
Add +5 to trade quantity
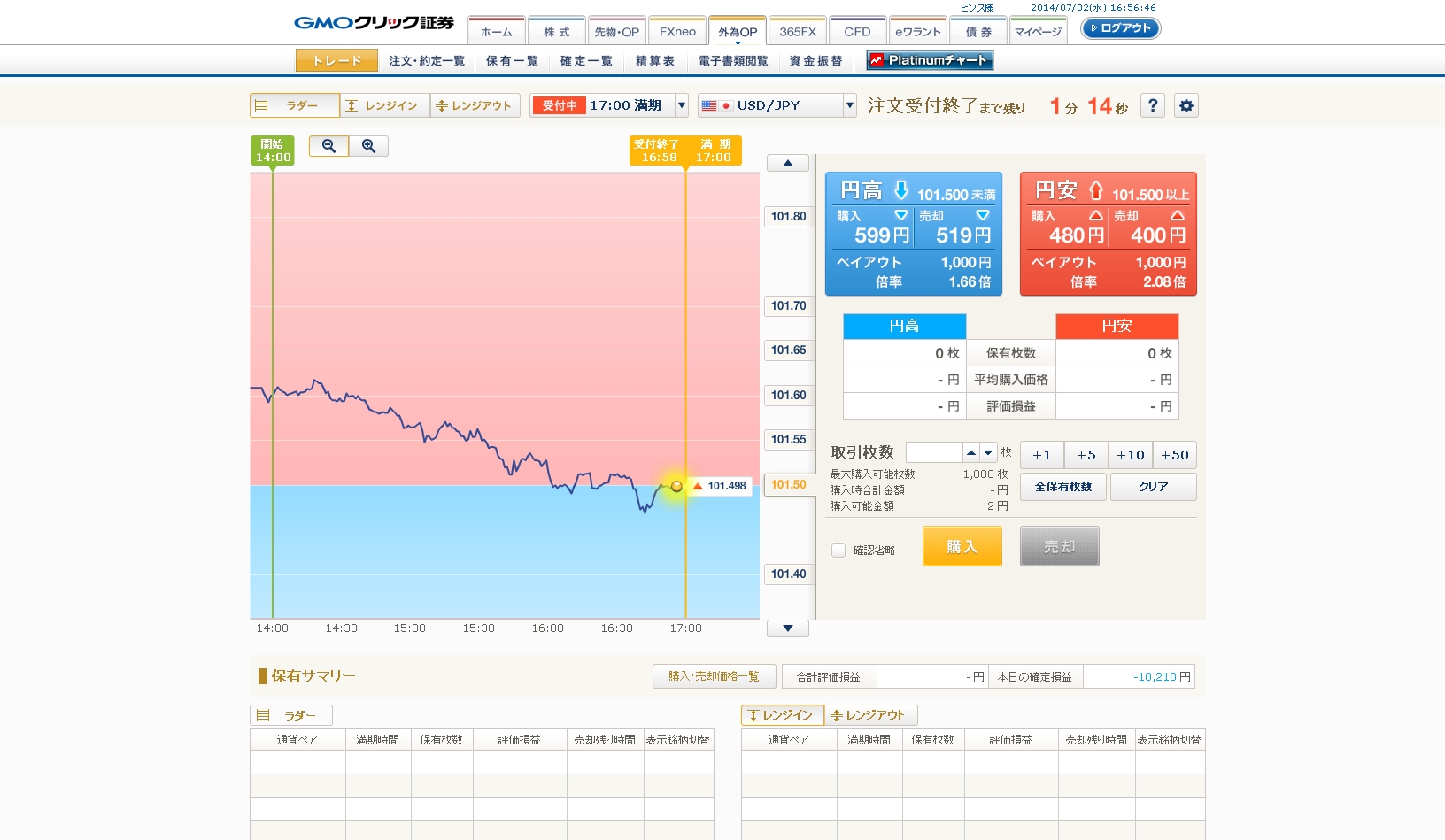1086,455
